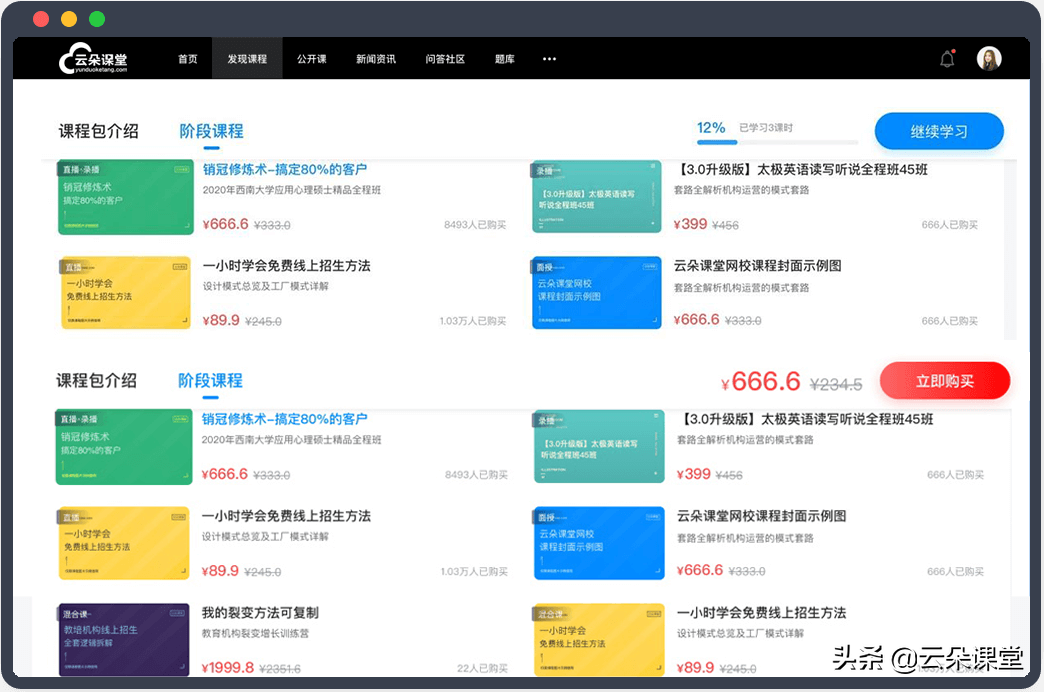Click the 继续学习 button

[938, 130]
